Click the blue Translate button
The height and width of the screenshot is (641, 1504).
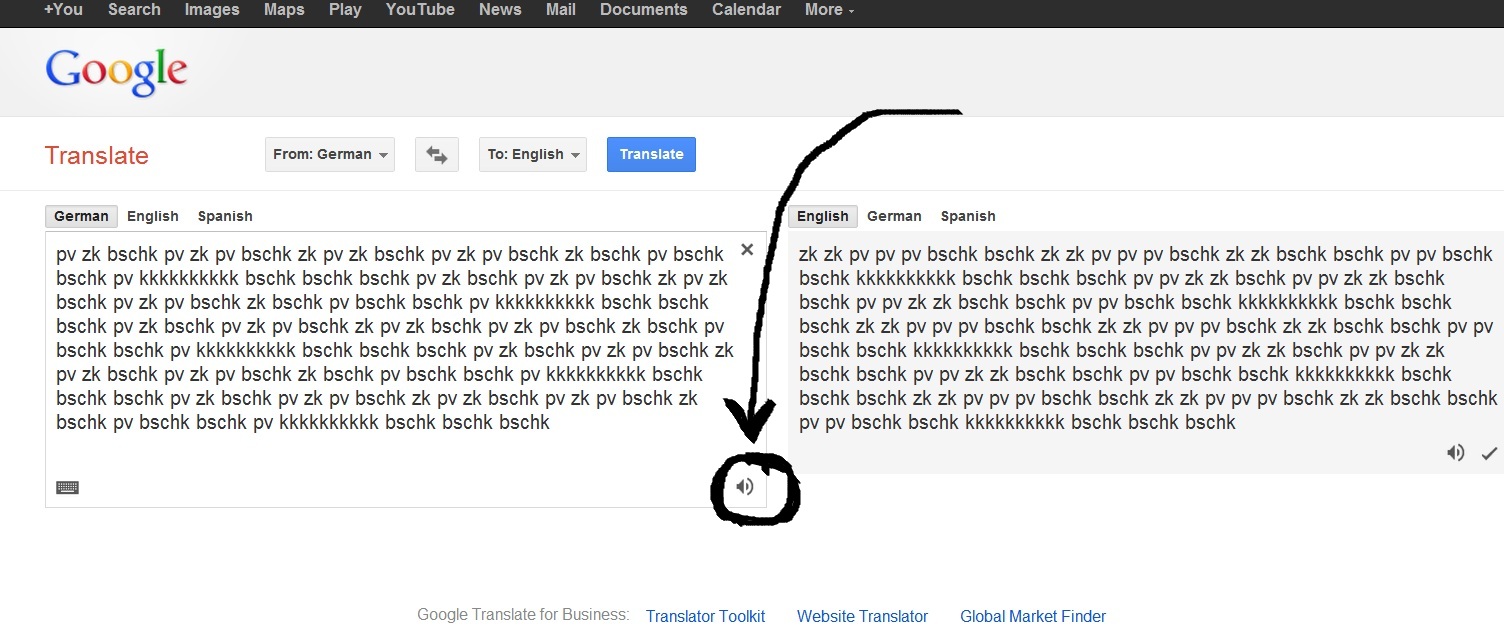(651, 155)
